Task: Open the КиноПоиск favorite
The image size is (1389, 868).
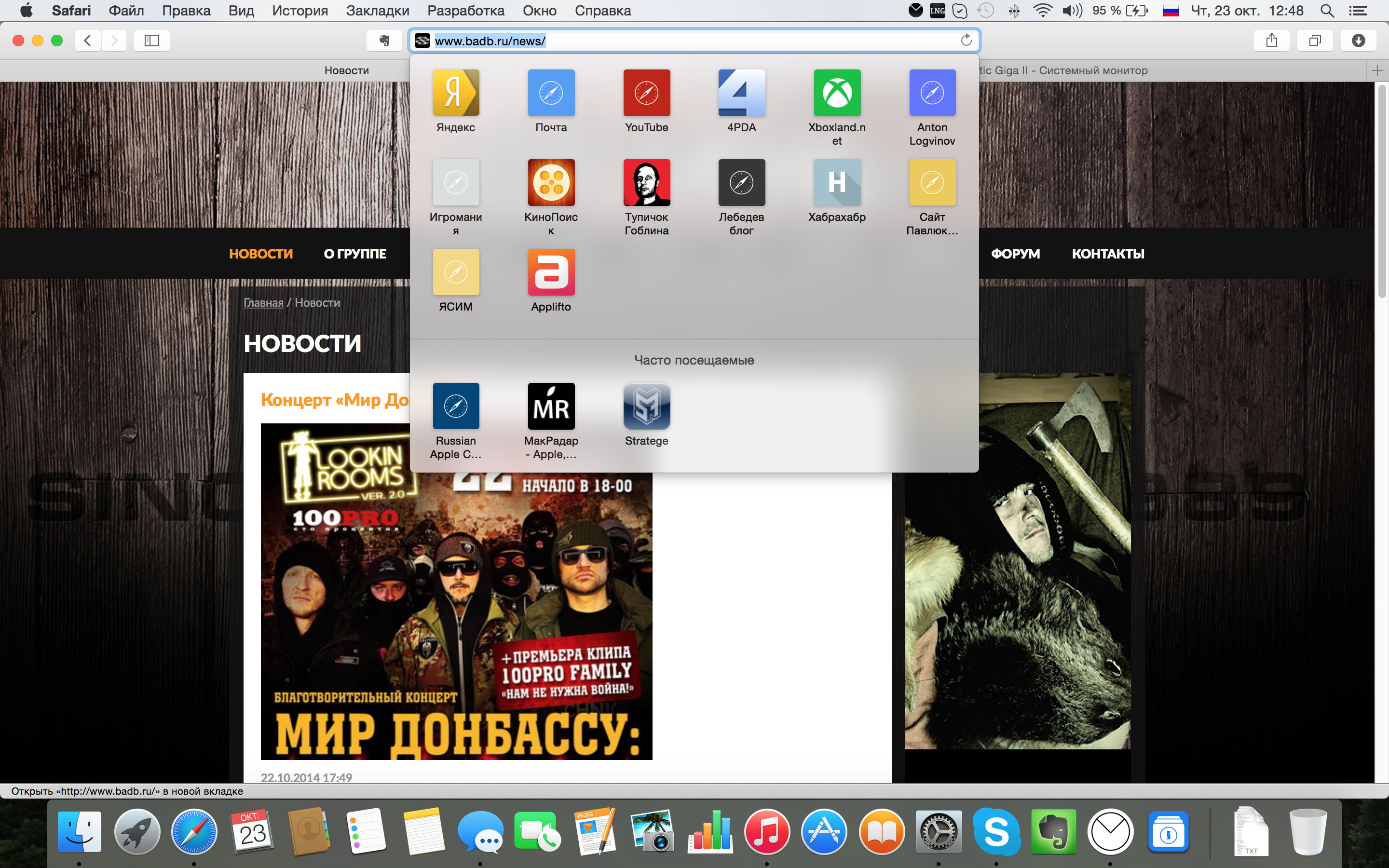Action: click(551, 182)
